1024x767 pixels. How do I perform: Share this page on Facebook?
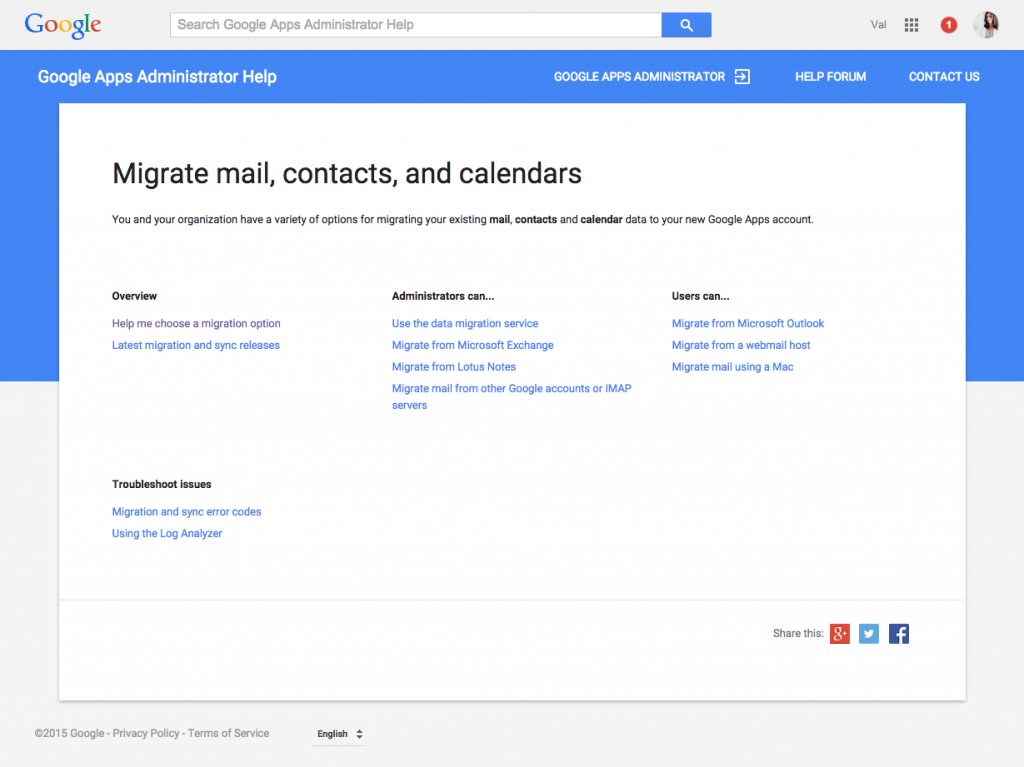click(x=899, y=633)
